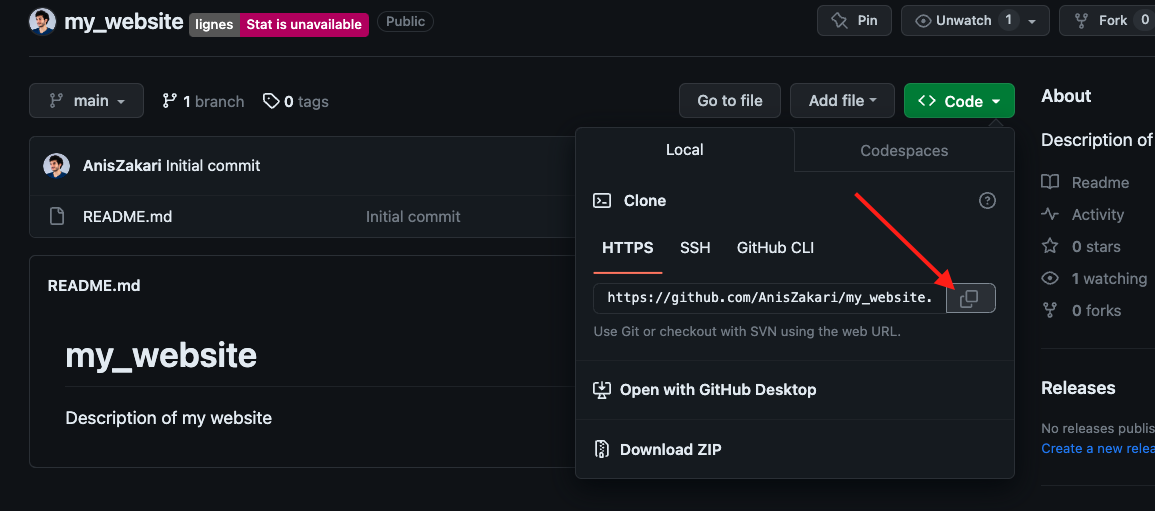Viewport: 1155px width, 511px height.
Task: Open the Add file dropdown
Action: pos(842,101)
